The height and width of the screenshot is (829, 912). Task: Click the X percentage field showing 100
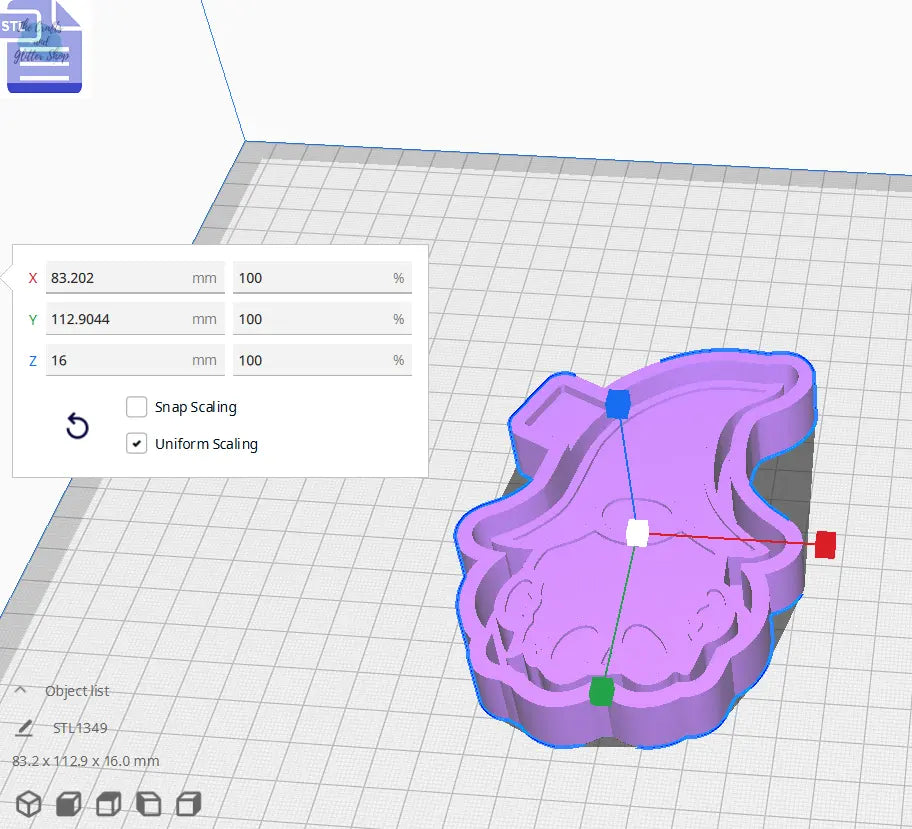pos(322,277)
